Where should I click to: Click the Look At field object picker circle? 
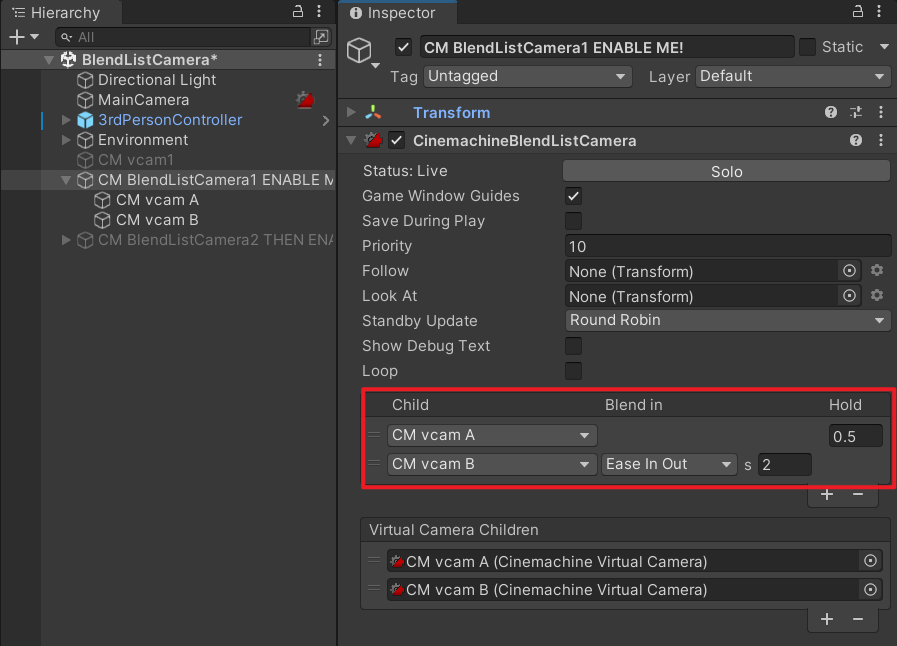pos(850,295)
